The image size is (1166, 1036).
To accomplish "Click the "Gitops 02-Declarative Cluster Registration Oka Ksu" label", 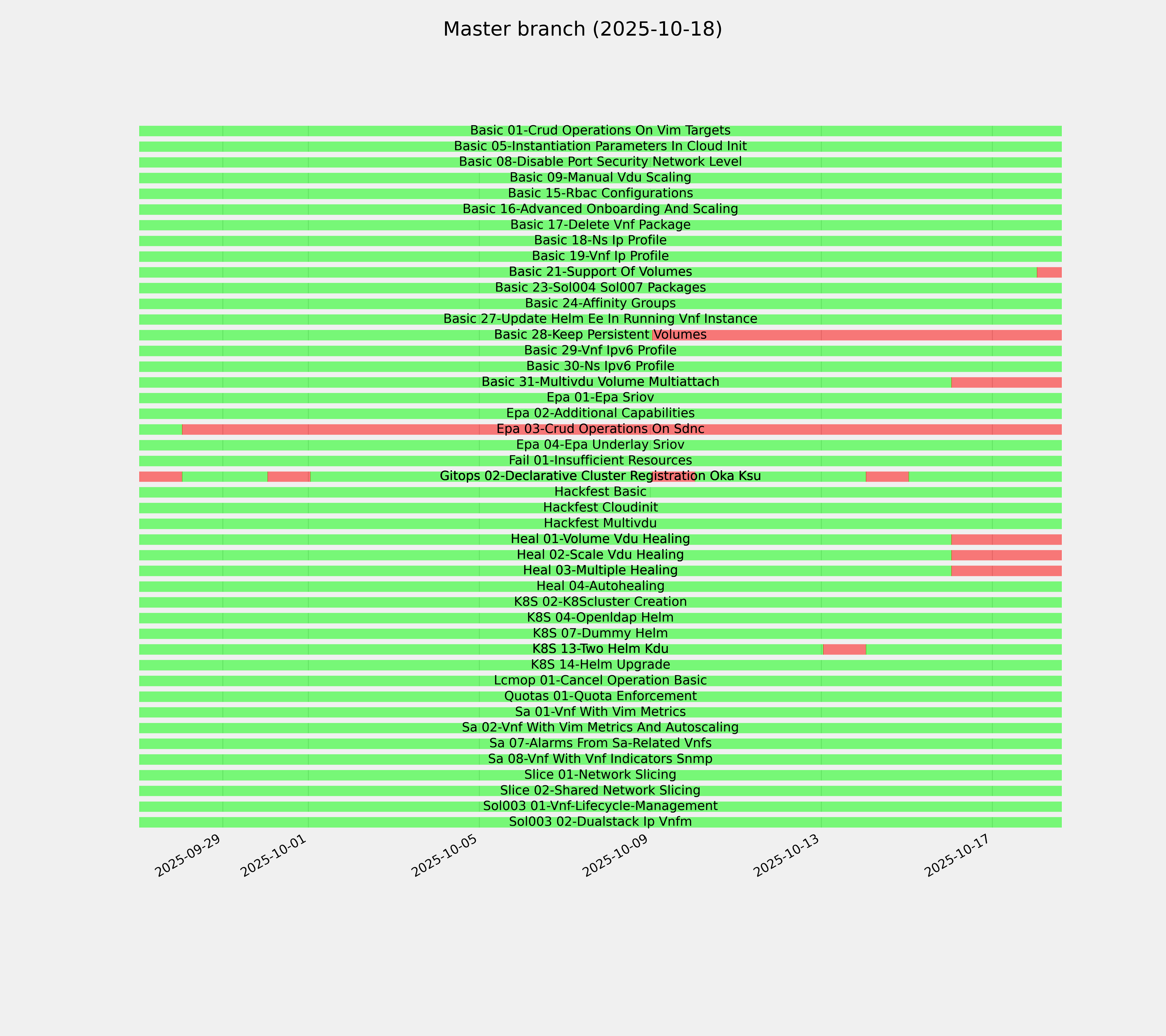I will click(600, 476).
